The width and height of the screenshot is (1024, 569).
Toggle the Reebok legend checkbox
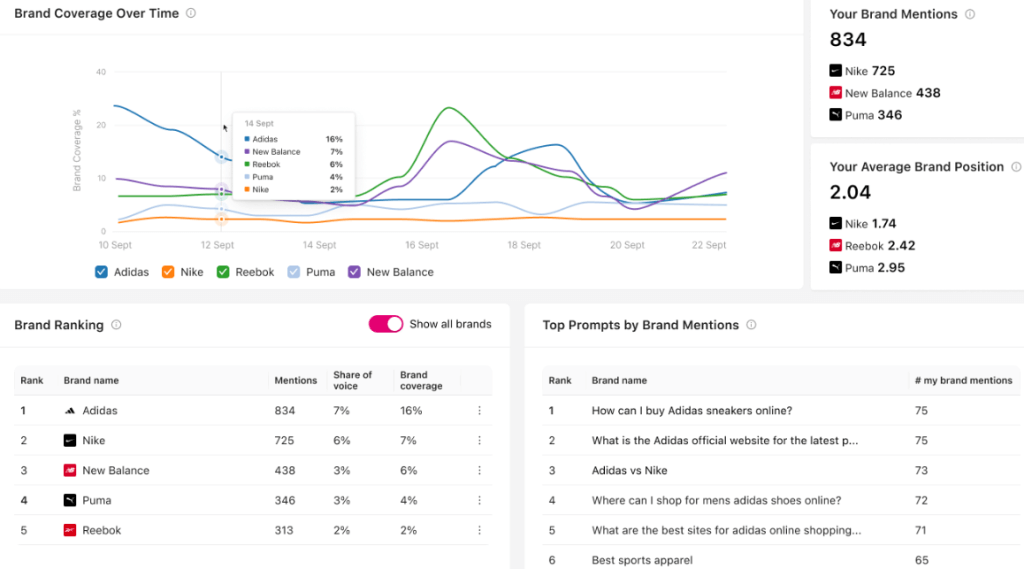pos(224,272)
